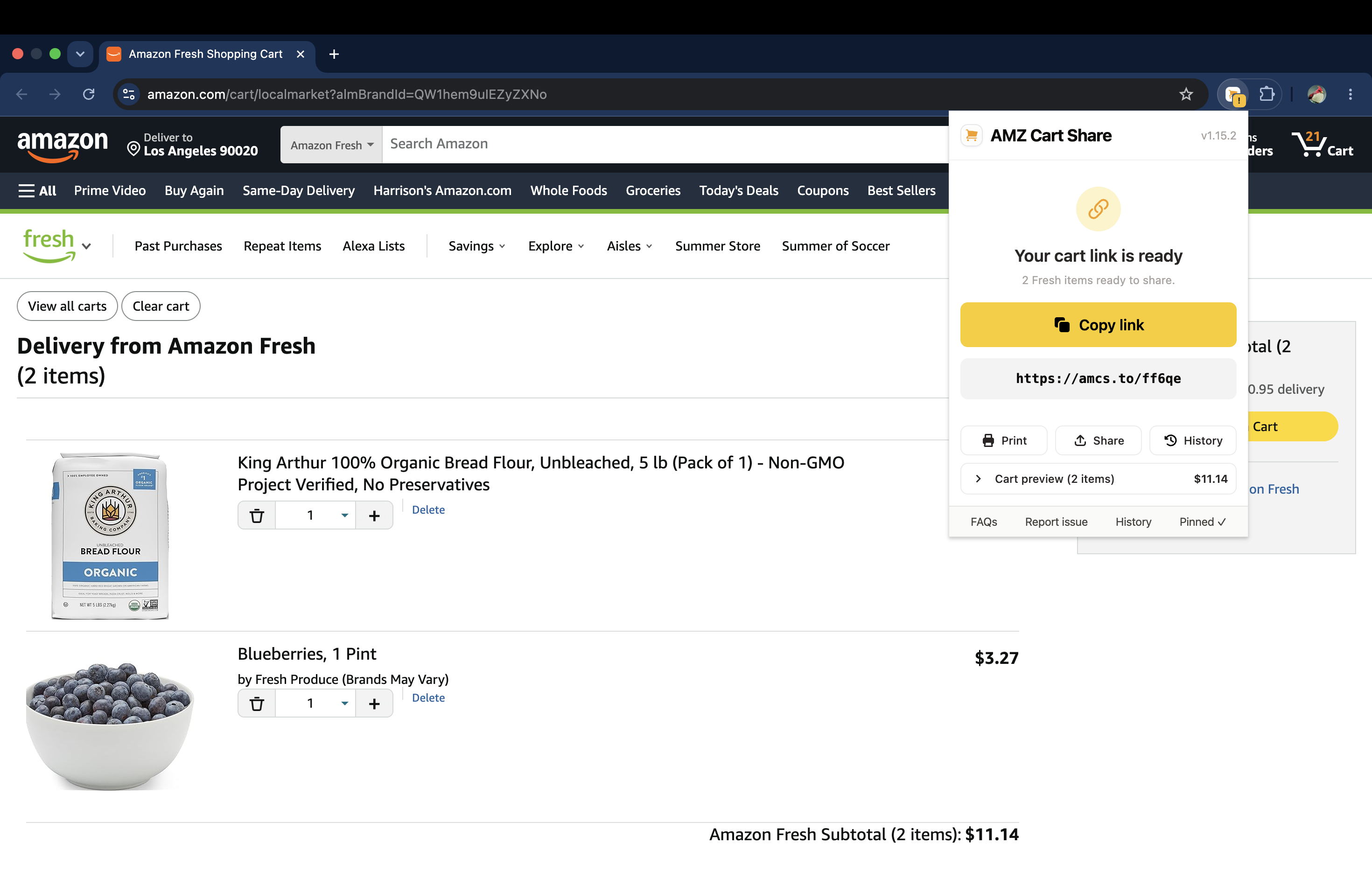Click the browser address bar URL

346,94
